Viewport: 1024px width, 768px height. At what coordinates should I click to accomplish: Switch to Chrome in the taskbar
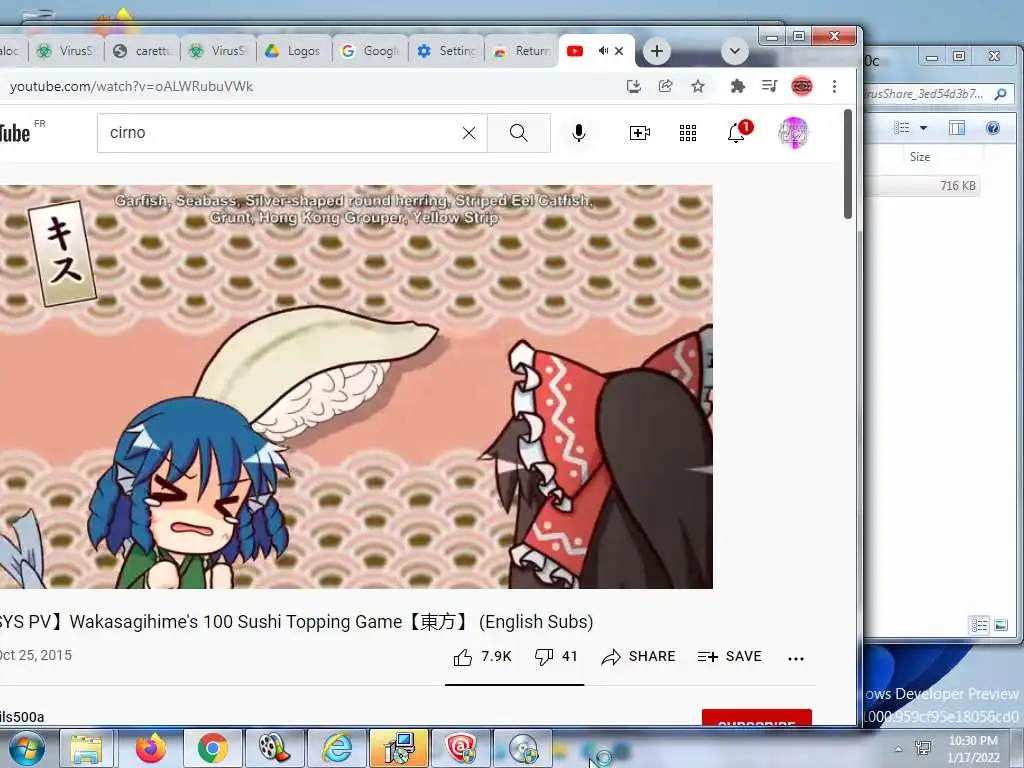point(212,748)
